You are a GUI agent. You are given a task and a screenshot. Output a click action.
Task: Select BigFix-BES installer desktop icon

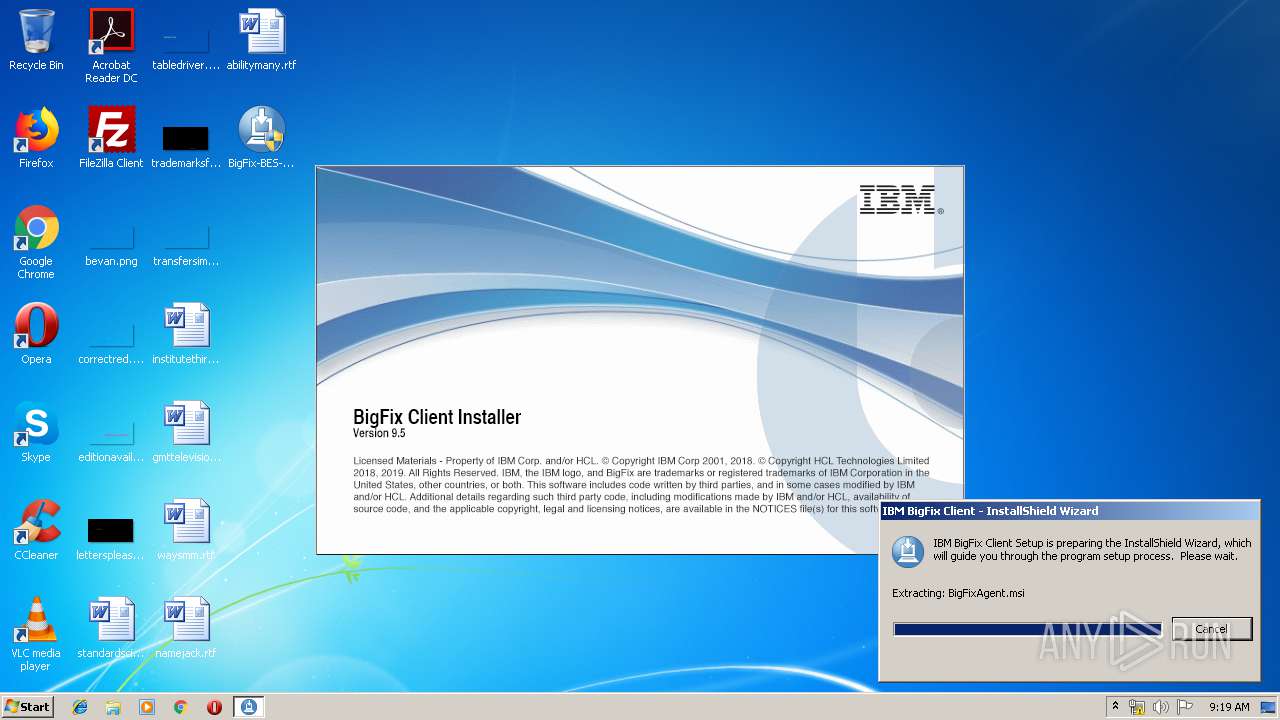261,138
